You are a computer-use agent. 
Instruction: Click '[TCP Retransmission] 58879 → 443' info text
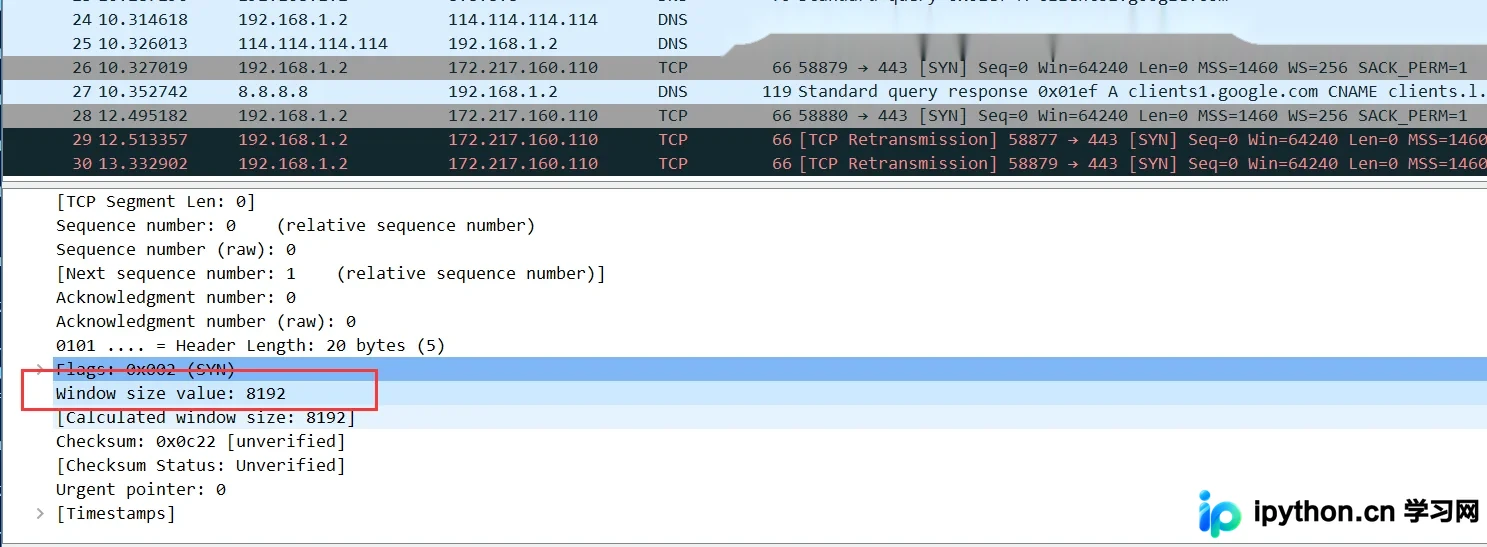pyautogui.click(x=958, y=163)
